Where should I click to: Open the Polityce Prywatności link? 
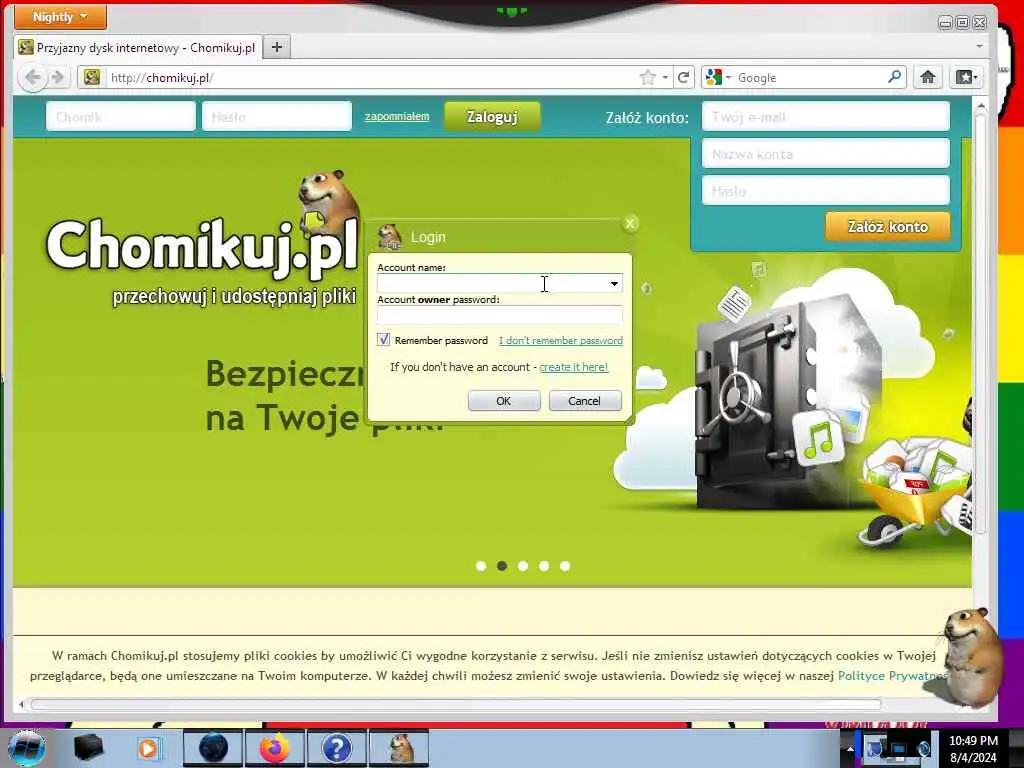(892, 675)
